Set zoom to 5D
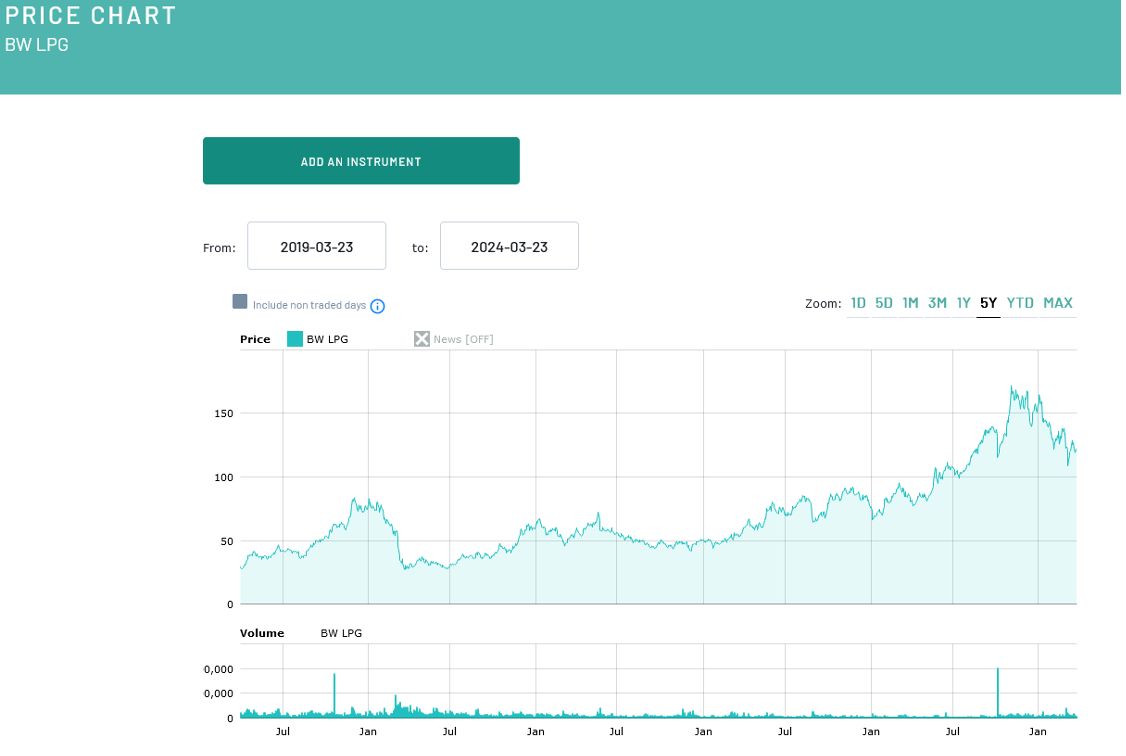 (x=886, y=304)
